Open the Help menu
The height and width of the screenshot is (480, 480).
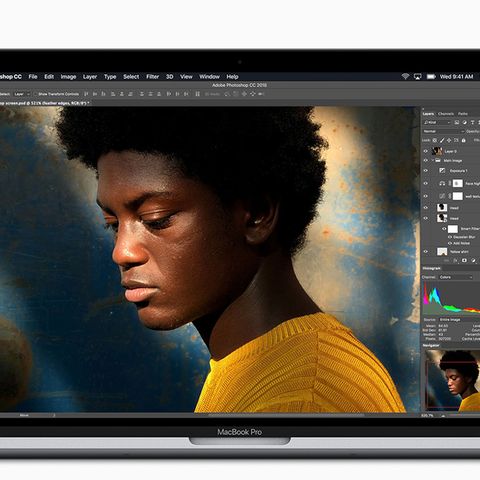click(x=232, y=77)
